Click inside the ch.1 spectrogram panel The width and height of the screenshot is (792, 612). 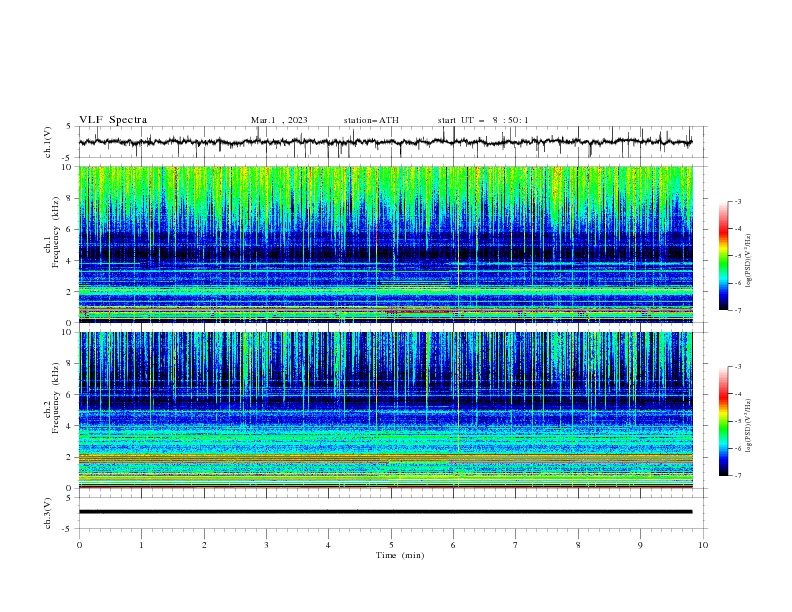point(385,244)
